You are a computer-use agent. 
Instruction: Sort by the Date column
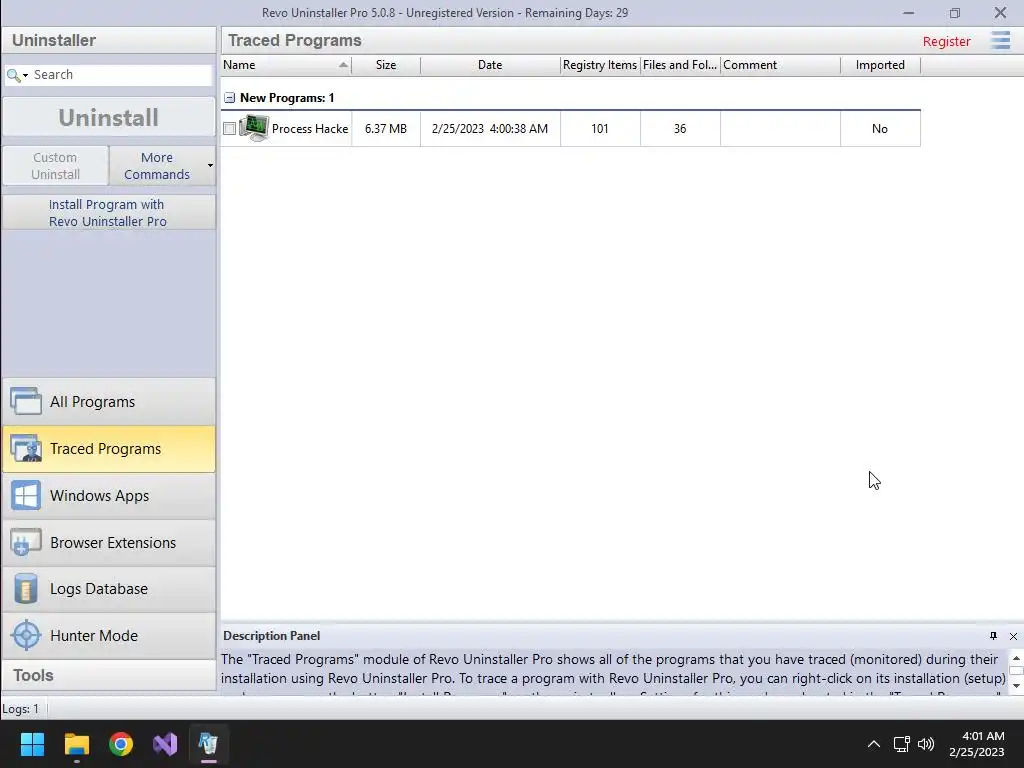(x=490, y=65)
